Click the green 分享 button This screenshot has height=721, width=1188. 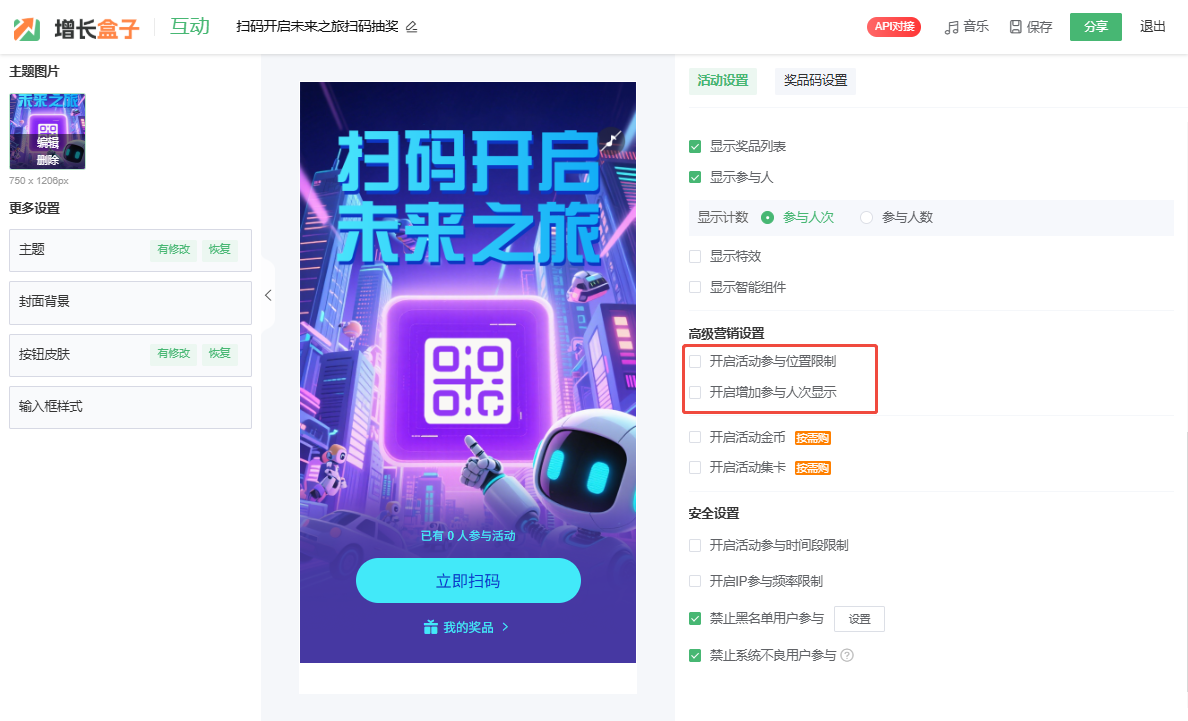[1096, 27]
